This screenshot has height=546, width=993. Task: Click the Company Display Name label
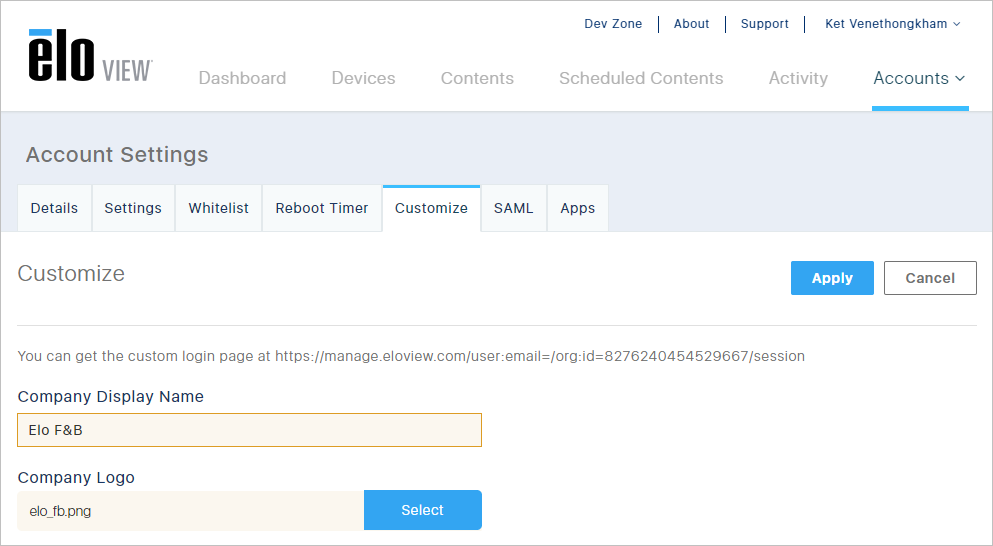pos(111,397)
